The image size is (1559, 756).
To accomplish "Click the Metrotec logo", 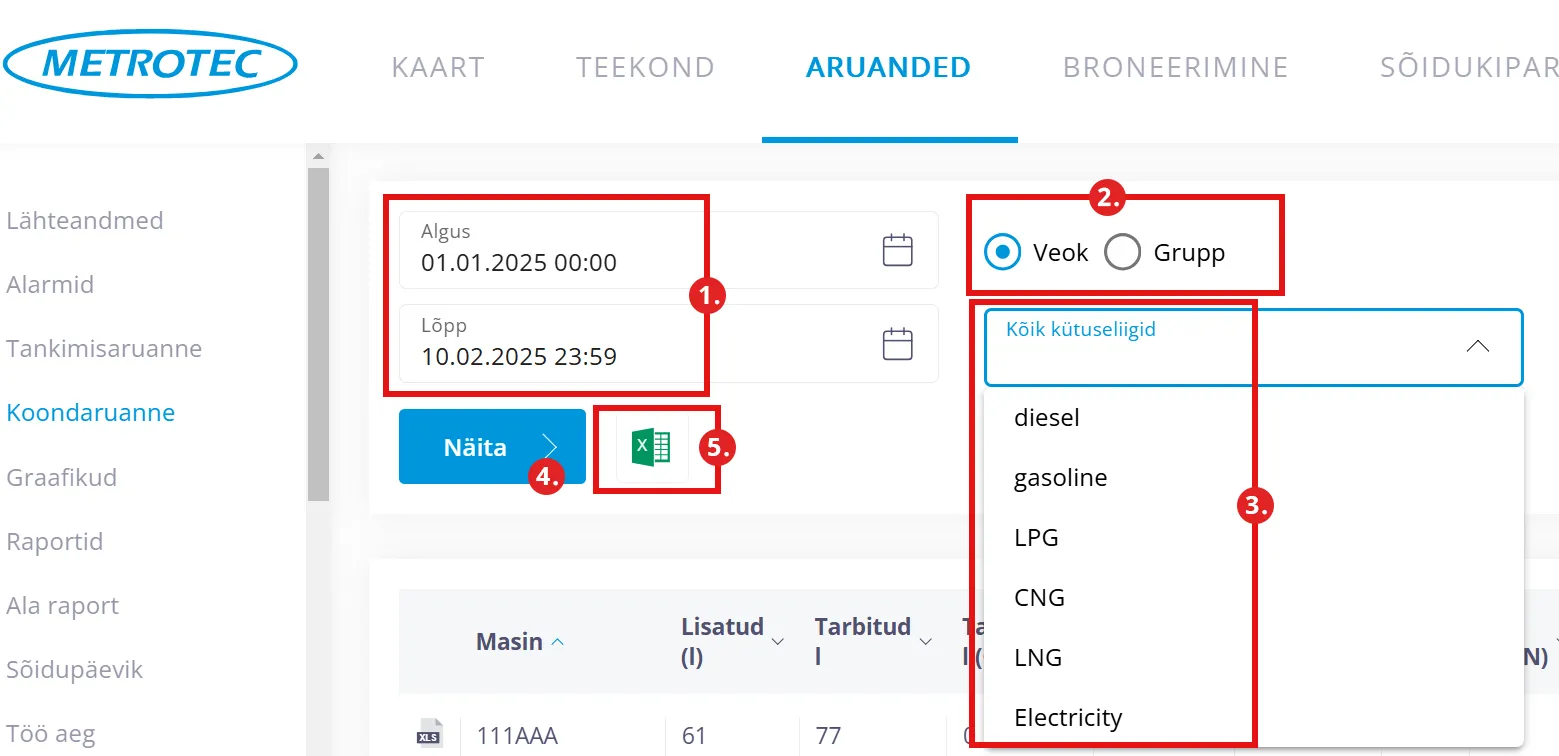I will pos(150,64).
